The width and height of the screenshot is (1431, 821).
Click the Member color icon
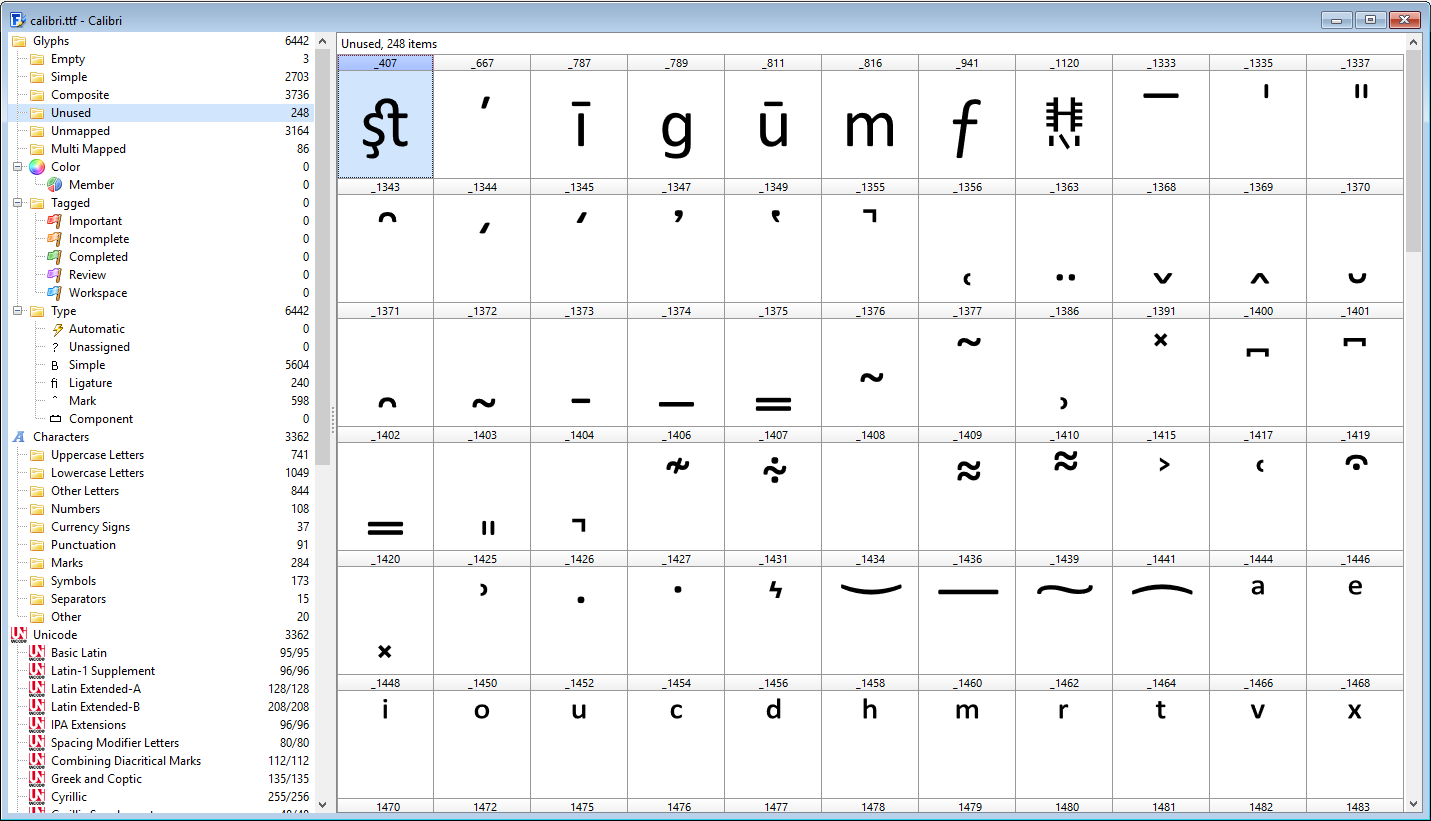pyautogui.click(x=55, y=185)
